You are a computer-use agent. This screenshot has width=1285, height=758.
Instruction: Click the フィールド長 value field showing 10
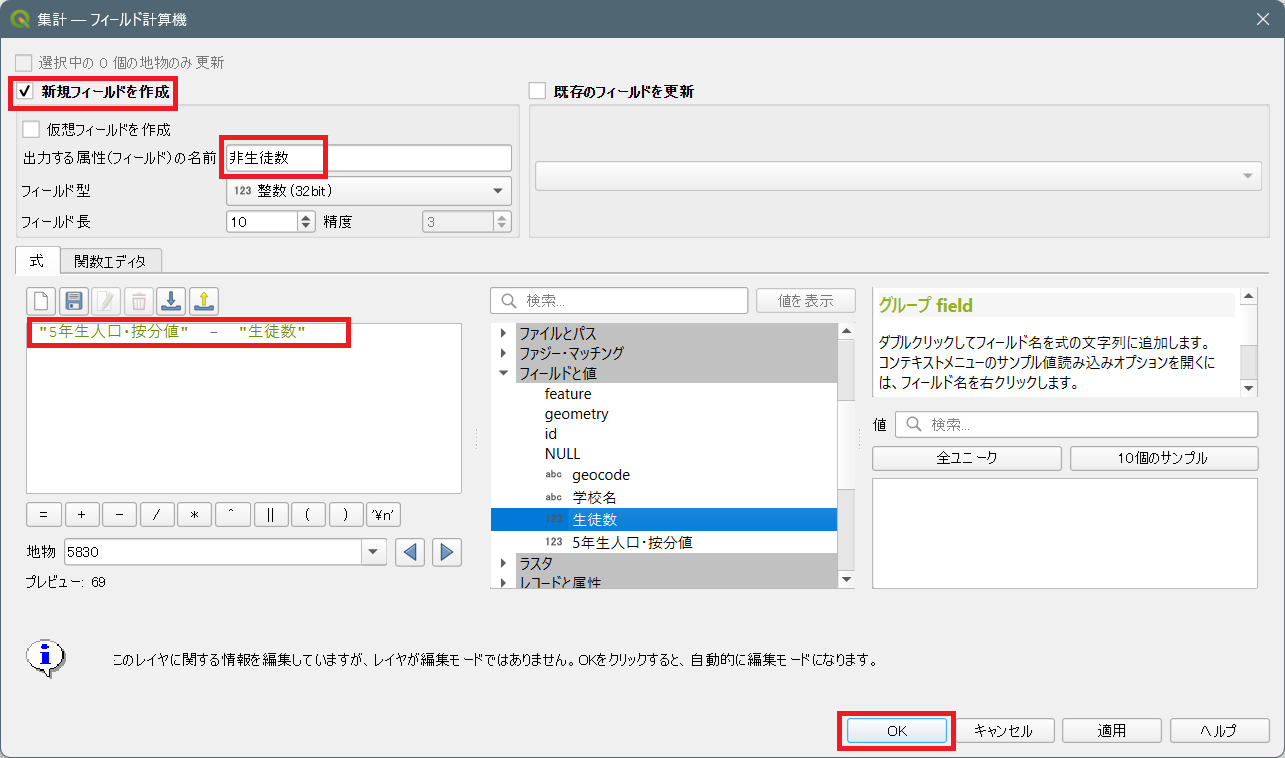263,222
